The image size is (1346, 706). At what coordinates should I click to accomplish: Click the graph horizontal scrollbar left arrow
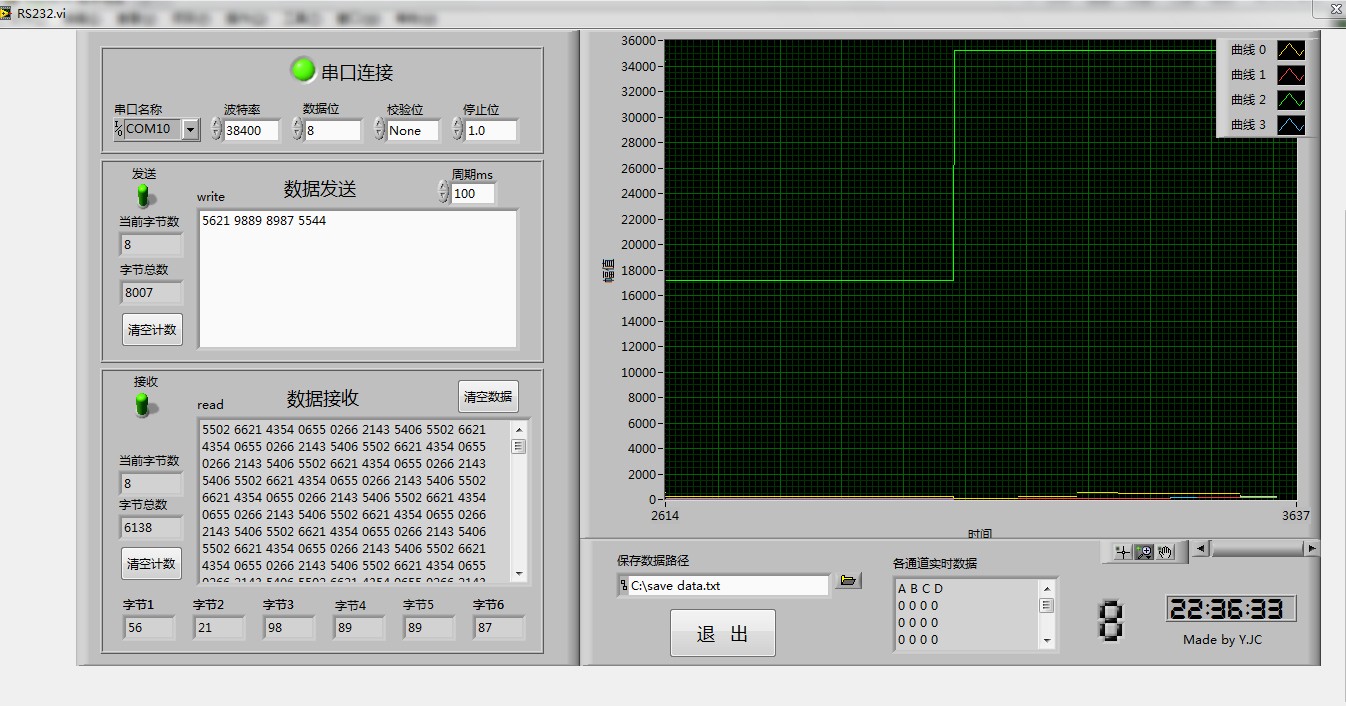point(1201,548)
